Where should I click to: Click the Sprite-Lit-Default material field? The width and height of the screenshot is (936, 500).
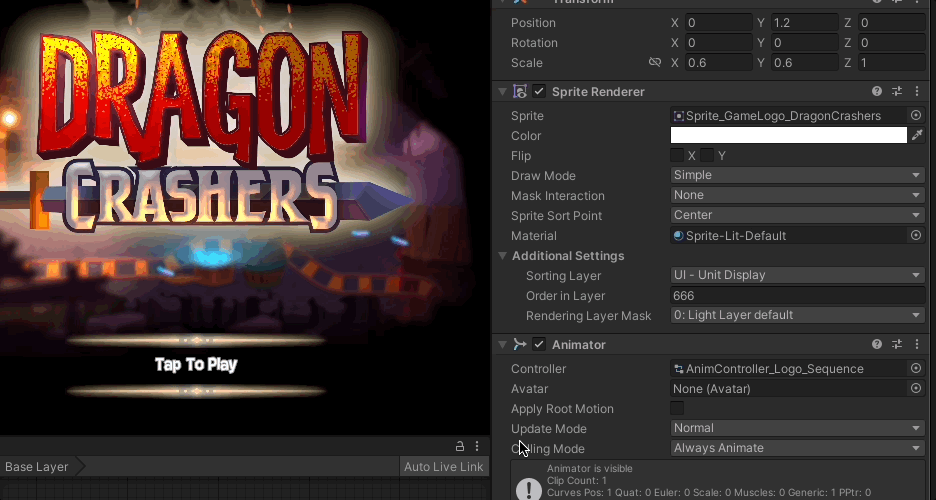click(x=790, y=235)
